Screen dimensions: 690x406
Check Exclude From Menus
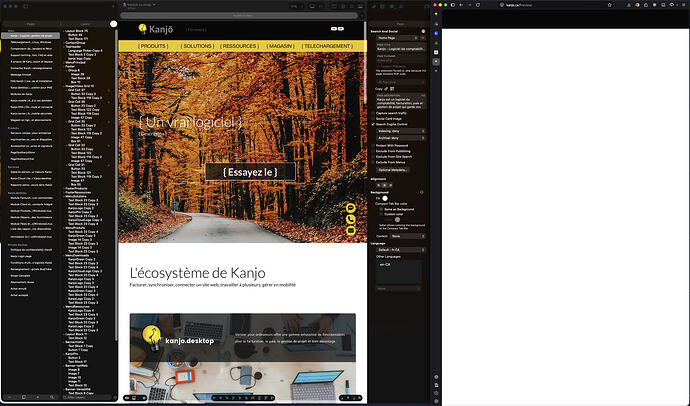coord(373,162)
